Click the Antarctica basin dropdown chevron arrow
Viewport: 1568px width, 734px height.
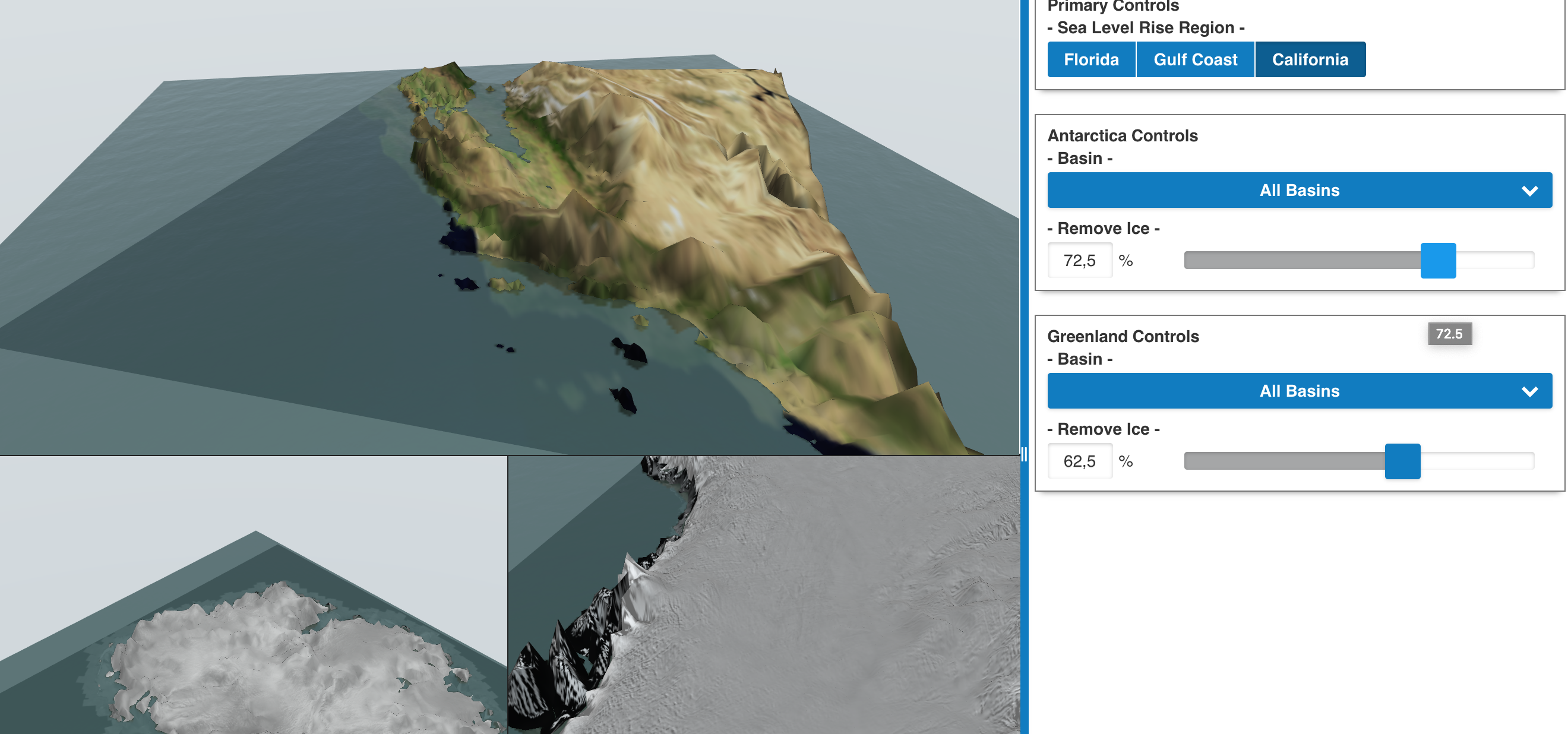tap(1529, 191)
